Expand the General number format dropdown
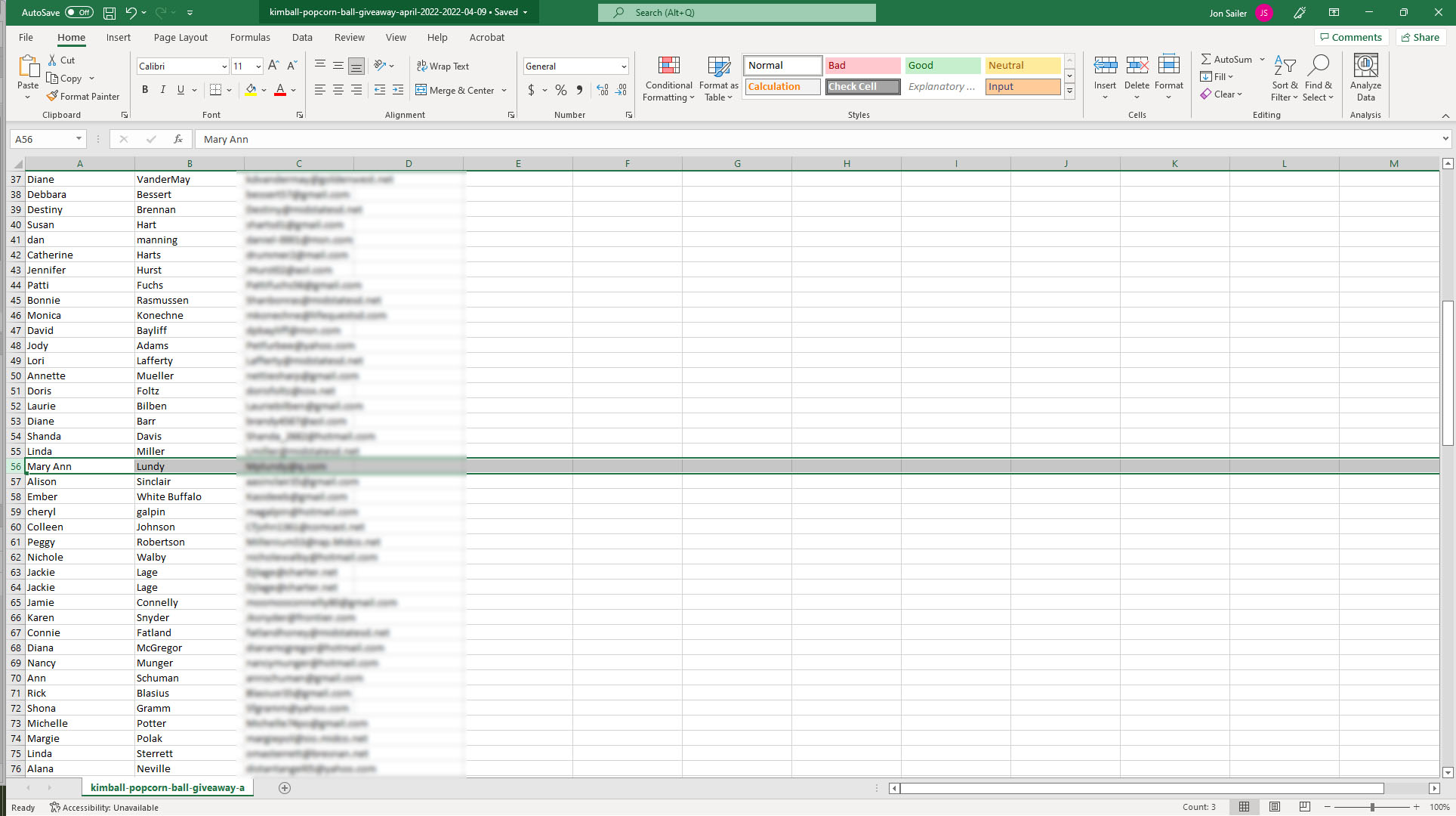 click(624, 66)
